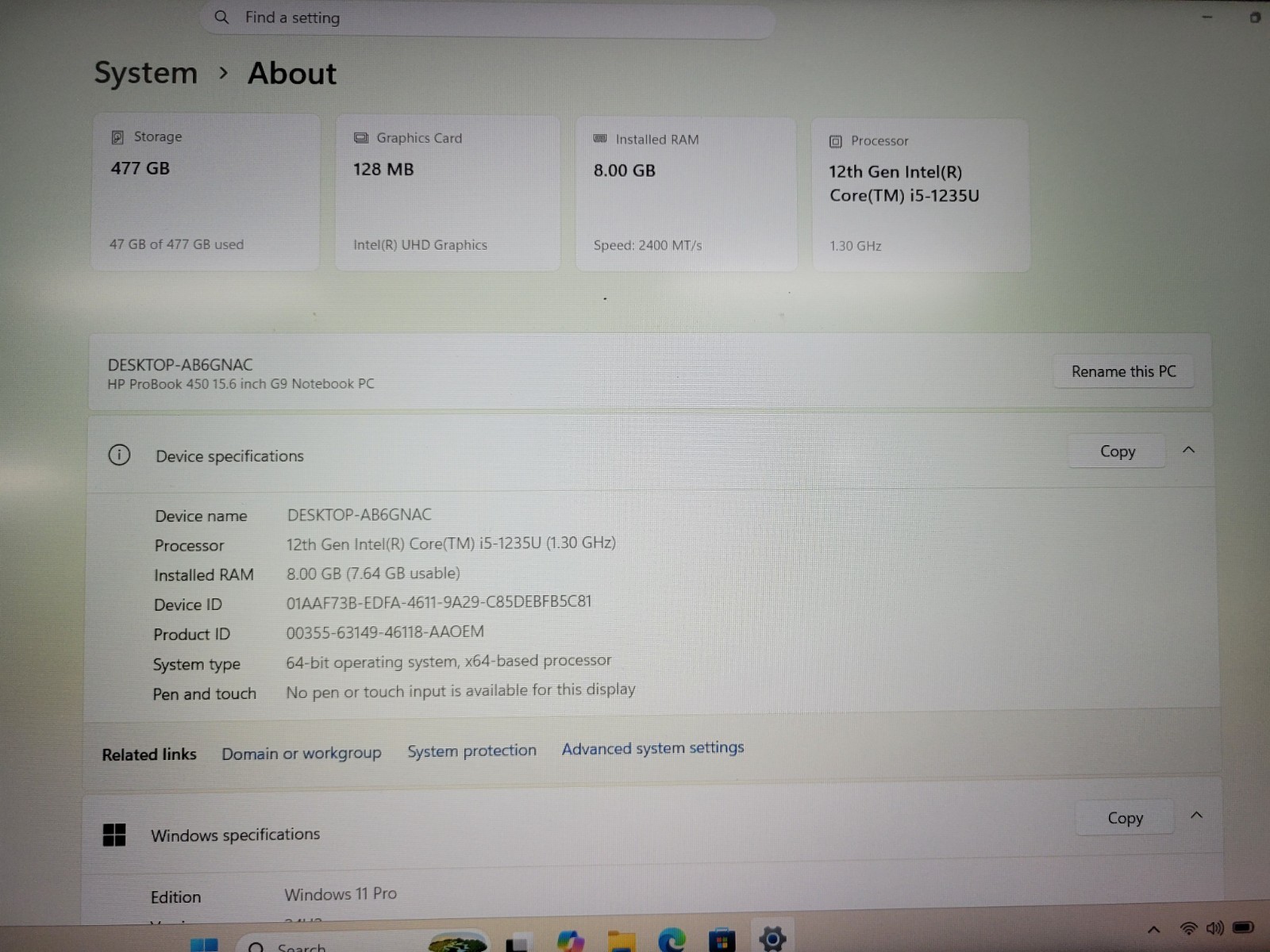Open Advanced system settings link

(x=653, y=748)
